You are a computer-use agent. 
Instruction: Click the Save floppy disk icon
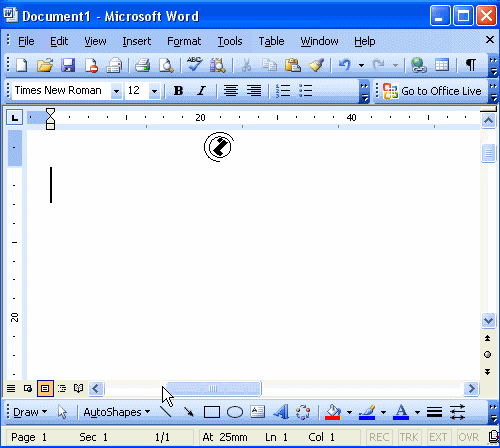[x=68, y=65]
